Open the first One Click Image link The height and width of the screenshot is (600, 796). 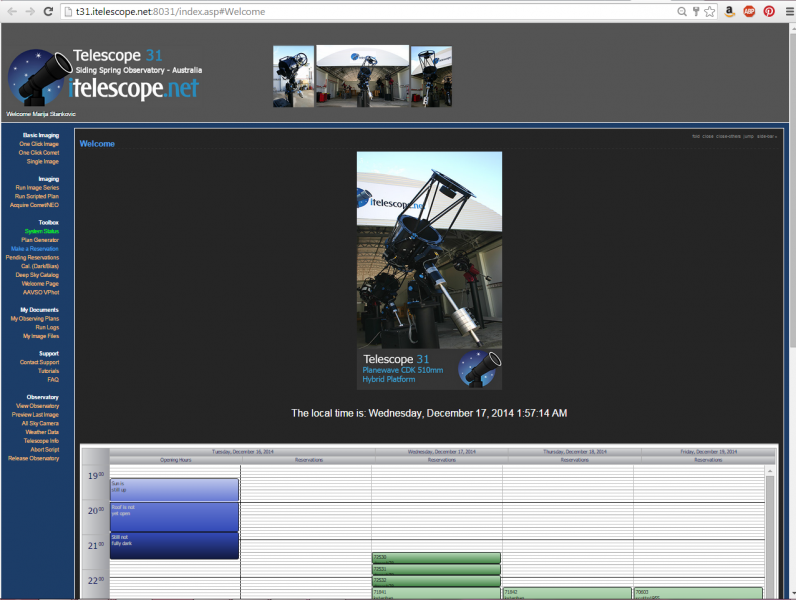39,144
